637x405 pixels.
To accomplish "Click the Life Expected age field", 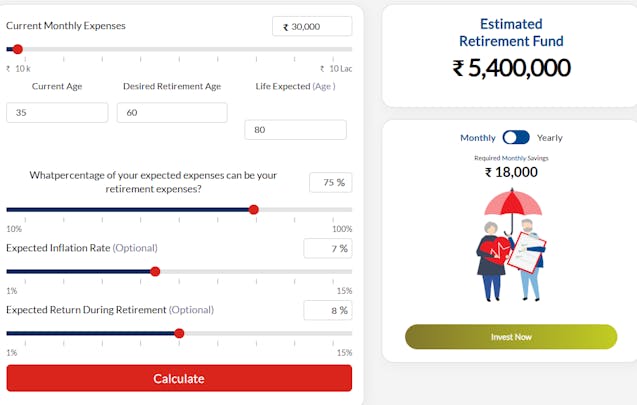I will (x=296, y=130).
